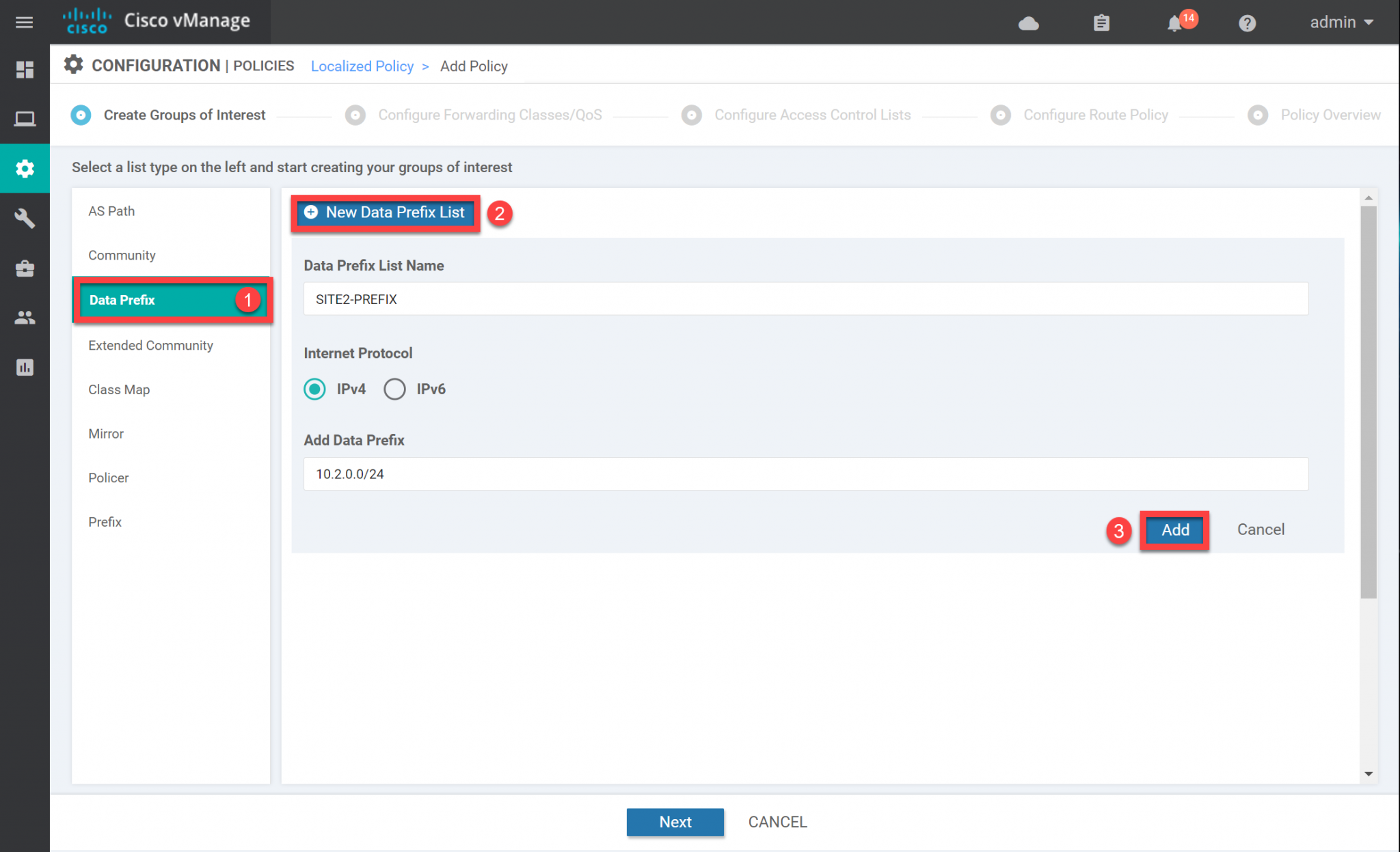
Task: Switch to the Extended Community list type
Action: [150, 345]
